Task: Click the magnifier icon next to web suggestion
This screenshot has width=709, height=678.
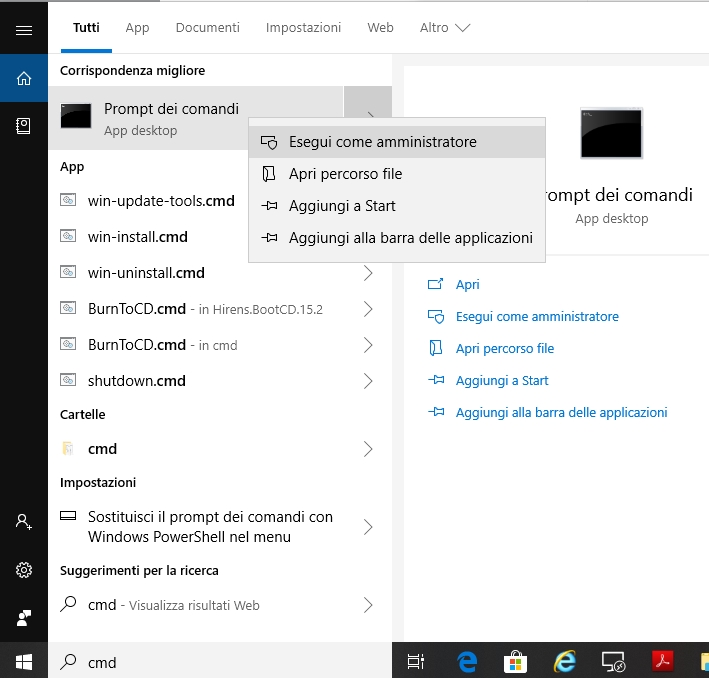Action: point(68,604)
